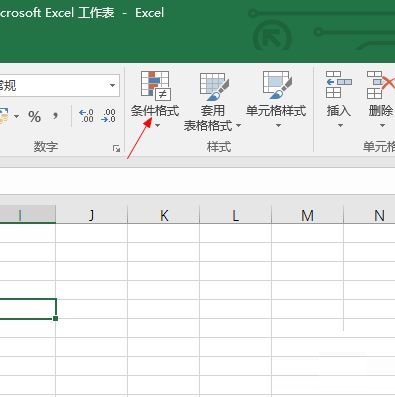The height and width of the screenshot is (397, 395).
Task: Expand the 套用表格格式 dropdown arrow
Action: point(238,126)
